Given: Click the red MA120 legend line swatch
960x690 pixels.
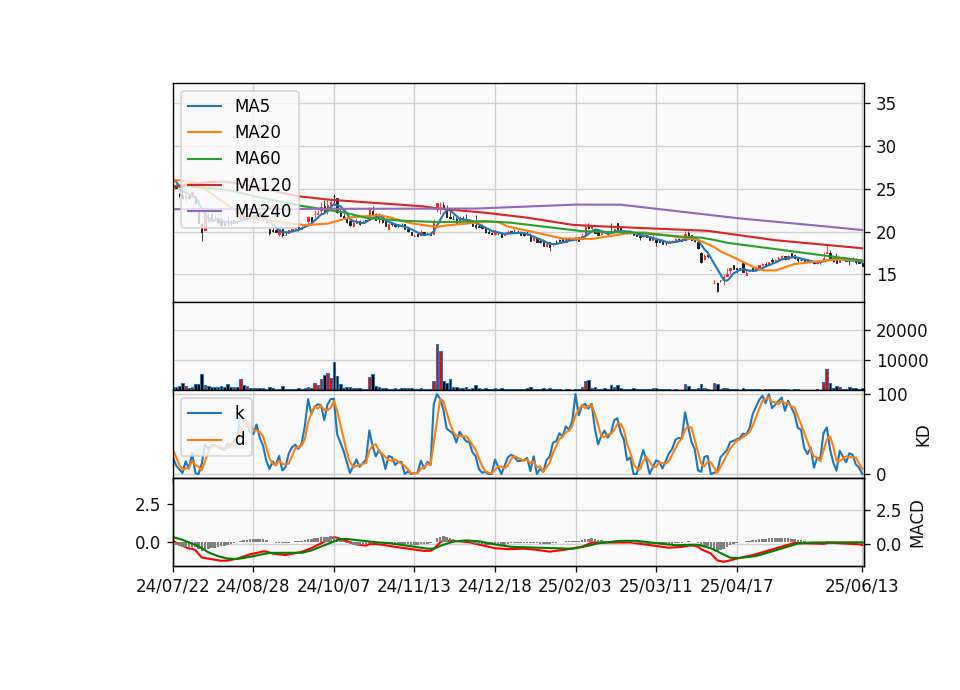Looking at the screenshot, I should tap(204, 184).
